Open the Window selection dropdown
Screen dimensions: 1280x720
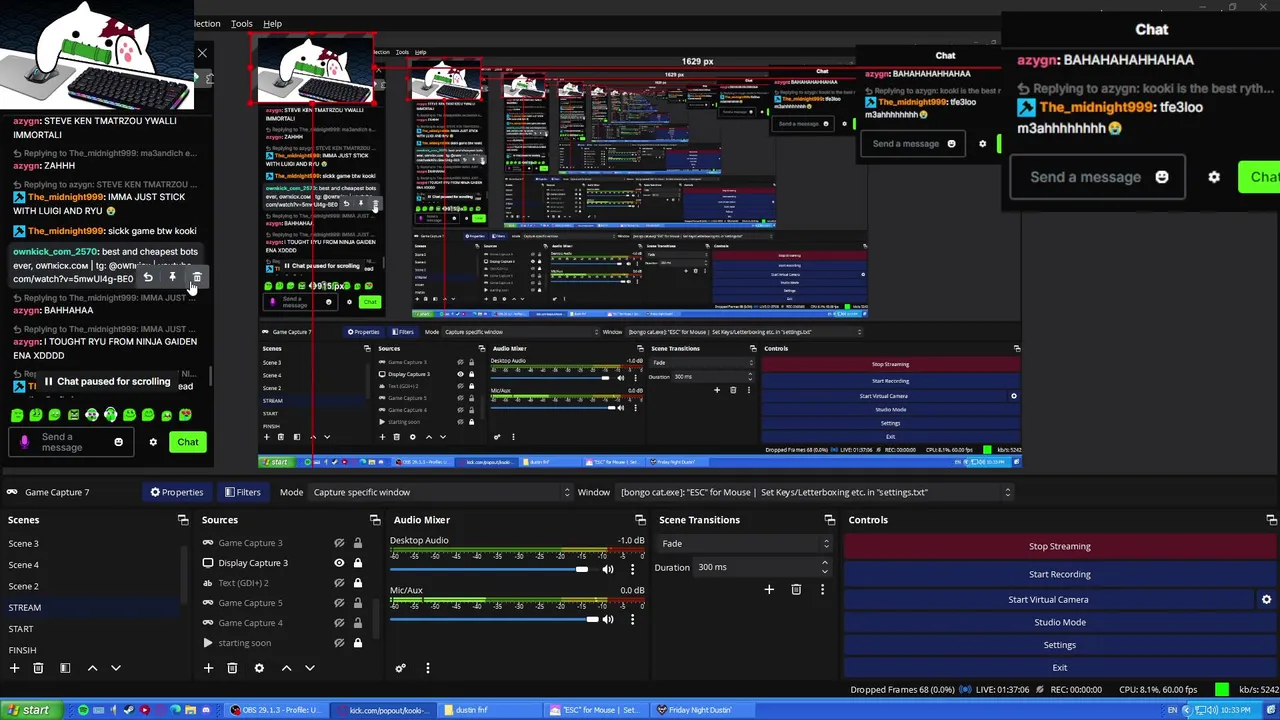tap(815, 492)
